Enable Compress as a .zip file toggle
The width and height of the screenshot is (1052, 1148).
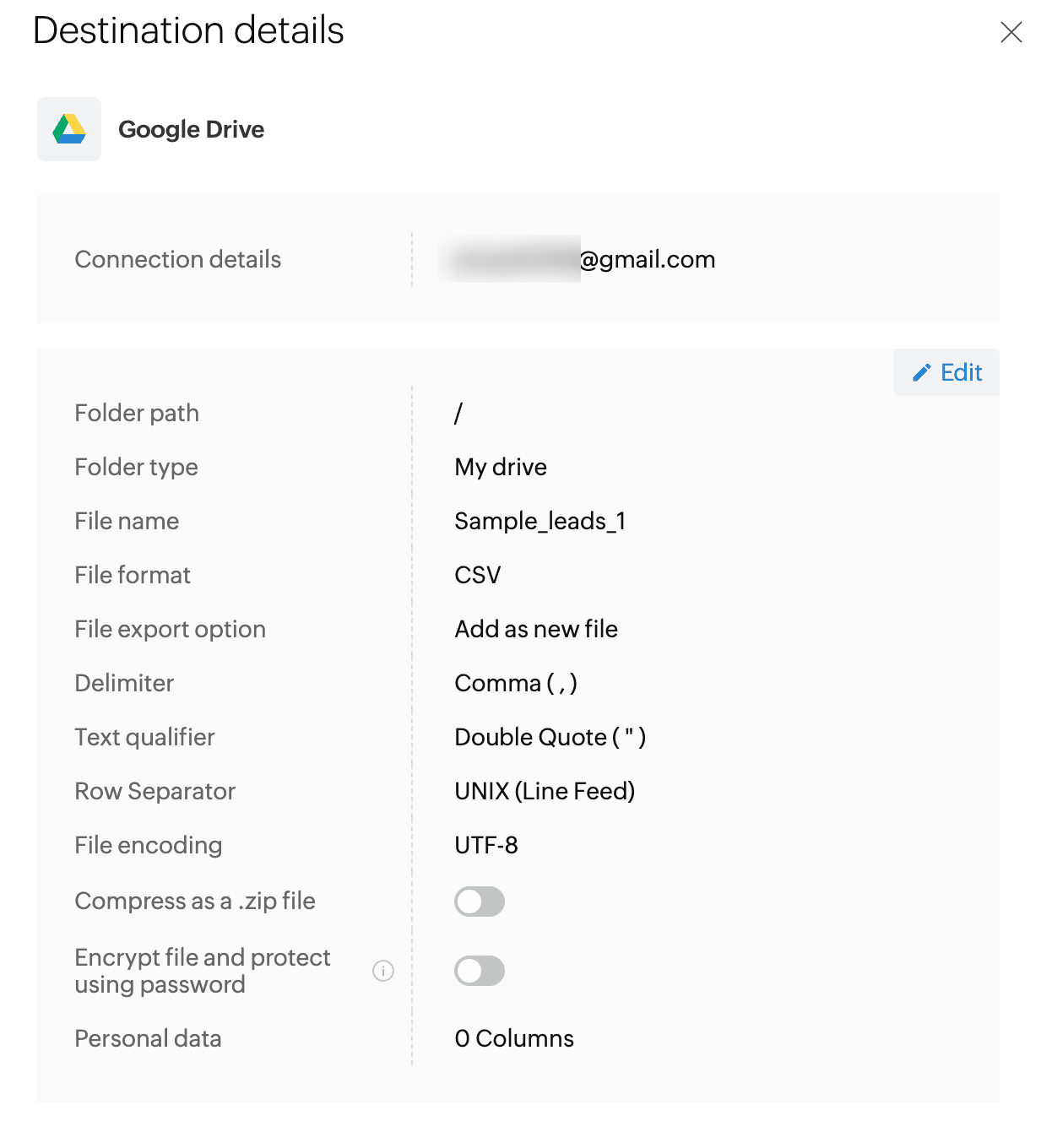480,902
